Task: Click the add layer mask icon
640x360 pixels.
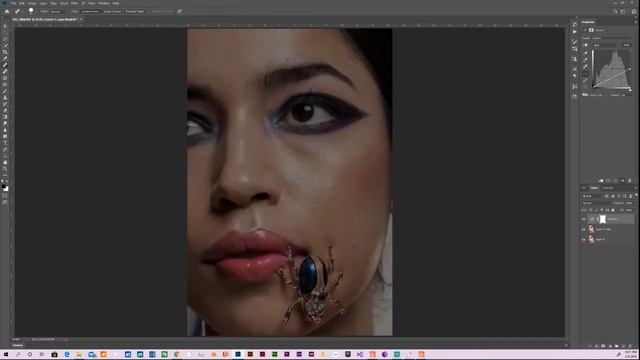Action: tap(603, 346)
